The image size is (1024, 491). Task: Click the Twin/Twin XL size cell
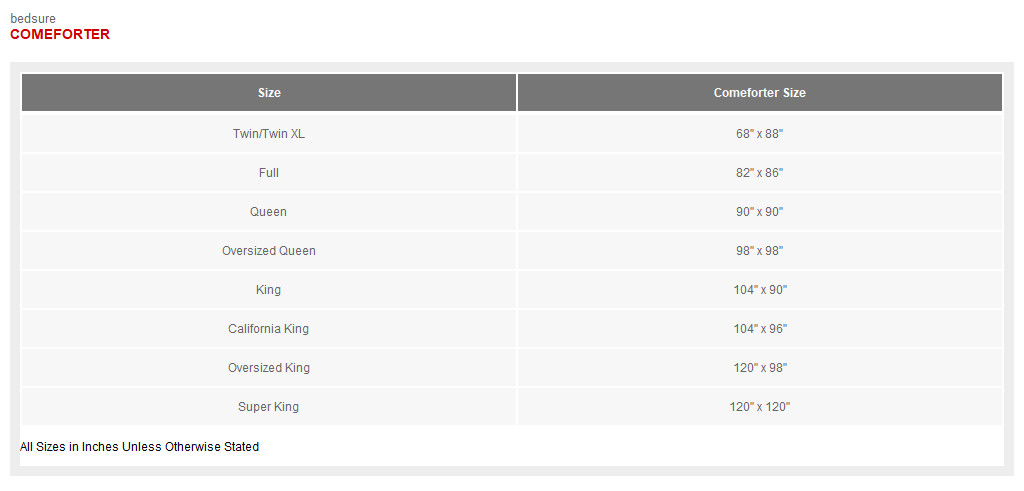click(269, 134)
